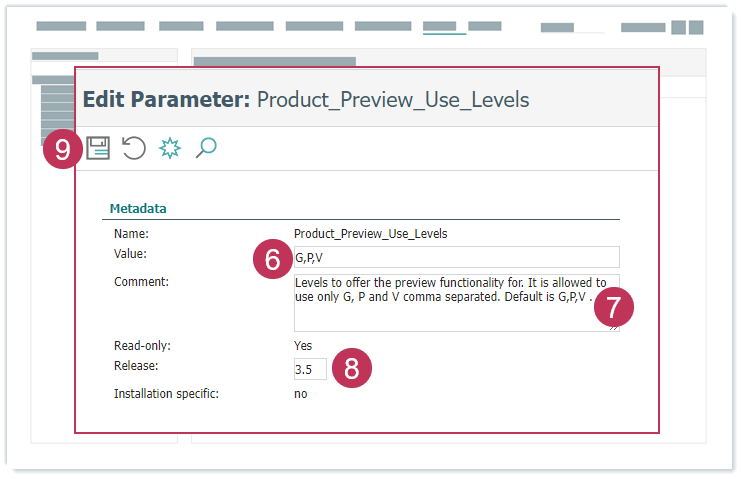742x479 pixels.
Task: Click the Comment box resize handle
Action: coord(615,327)
